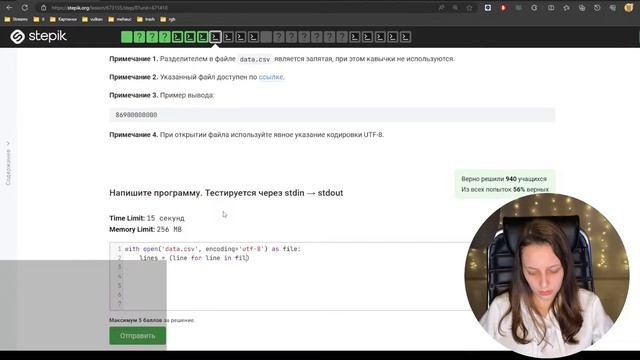Click the browser back arrow
The height and width of the screenshot is (360, 640).
[9, 7]
